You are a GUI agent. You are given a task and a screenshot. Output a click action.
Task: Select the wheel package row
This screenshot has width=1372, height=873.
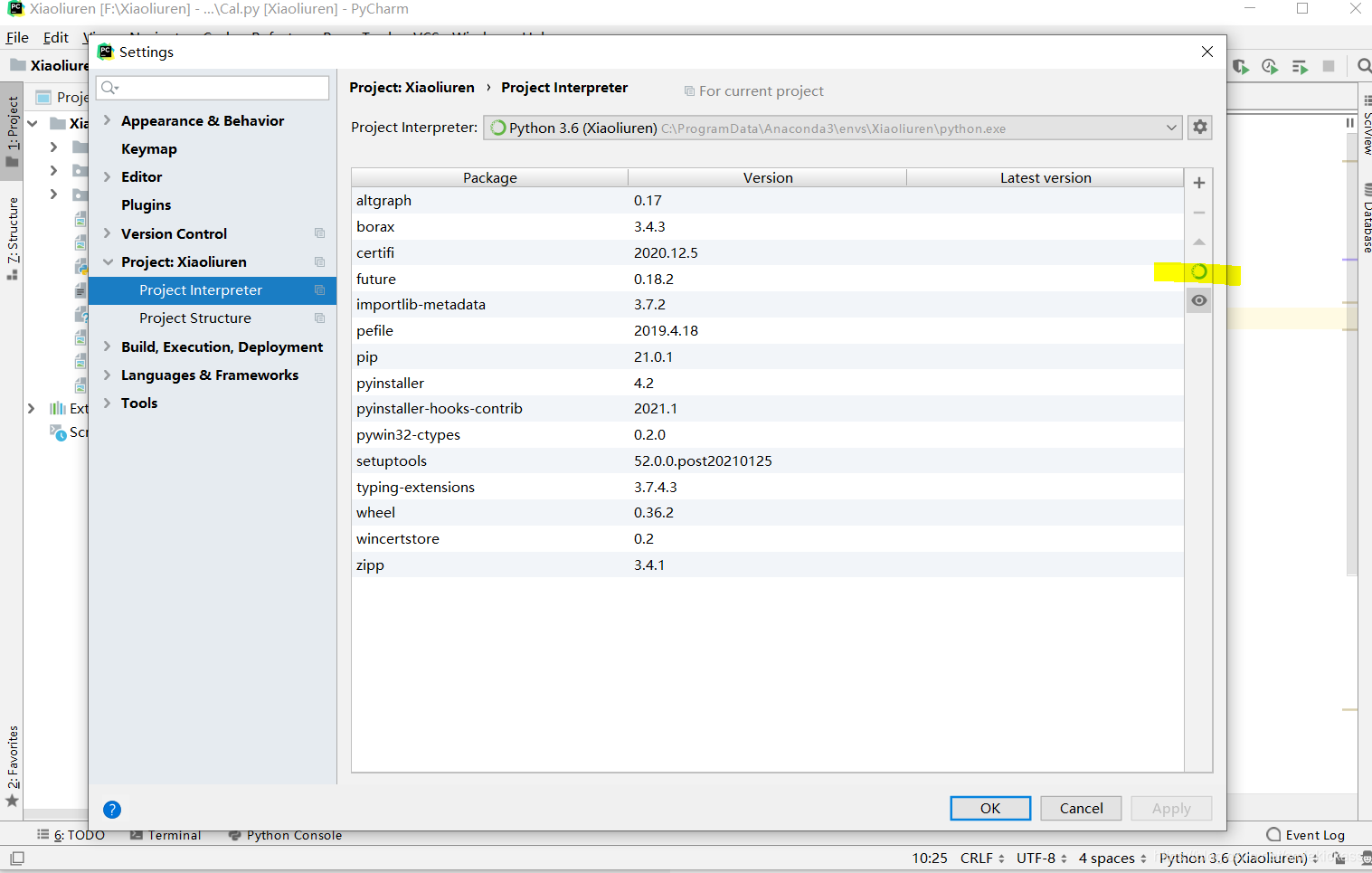point(768,513)
